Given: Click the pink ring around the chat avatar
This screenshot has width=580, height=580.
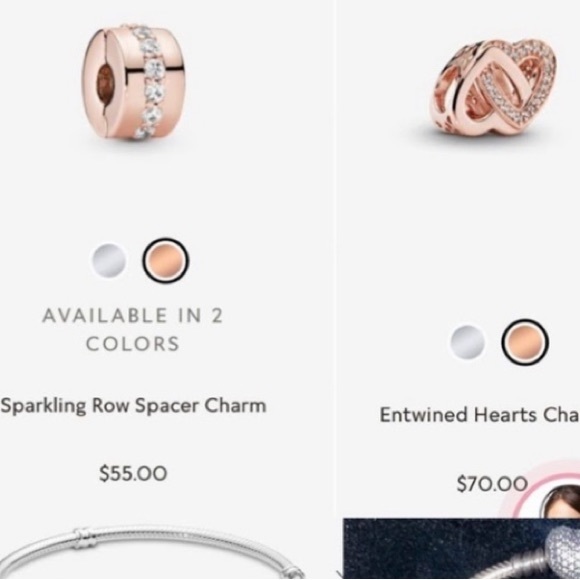Looking at the screenshot, I should click(540, 488).
